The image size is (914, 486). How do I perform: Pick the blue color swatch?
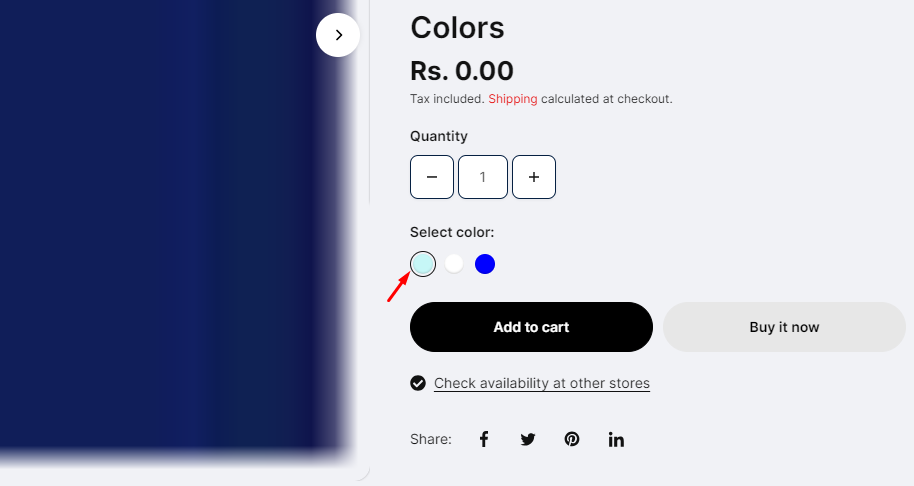pyautogui.click(x=485, y=264)
